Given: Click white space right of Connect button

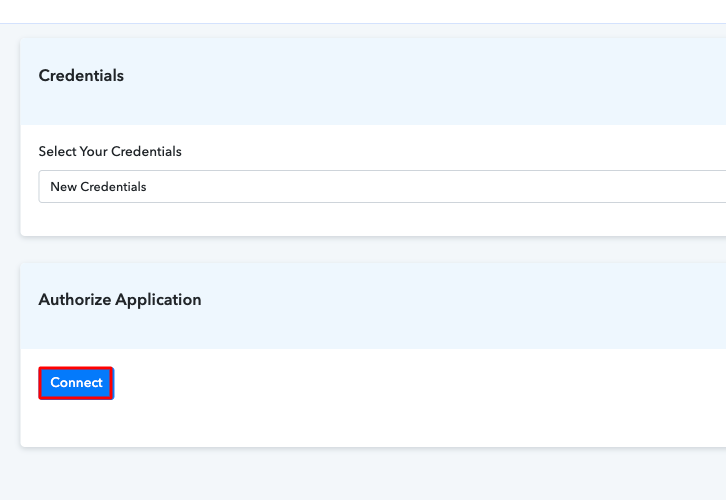Looking at the screenshot, I should pos(400,385).
